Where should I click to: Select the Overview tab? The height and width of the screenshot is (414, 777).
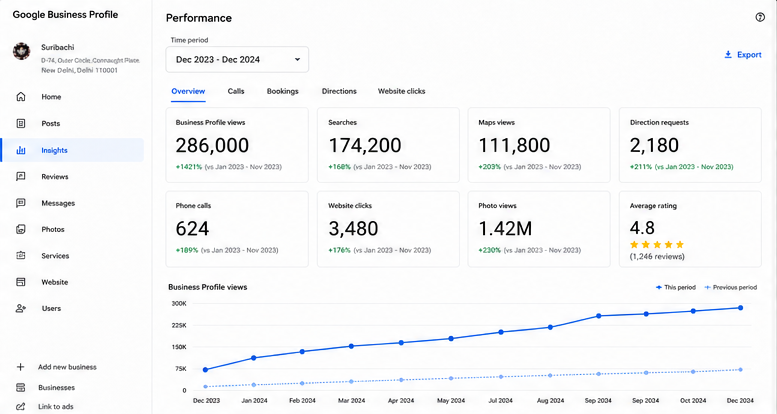point(188,91)
